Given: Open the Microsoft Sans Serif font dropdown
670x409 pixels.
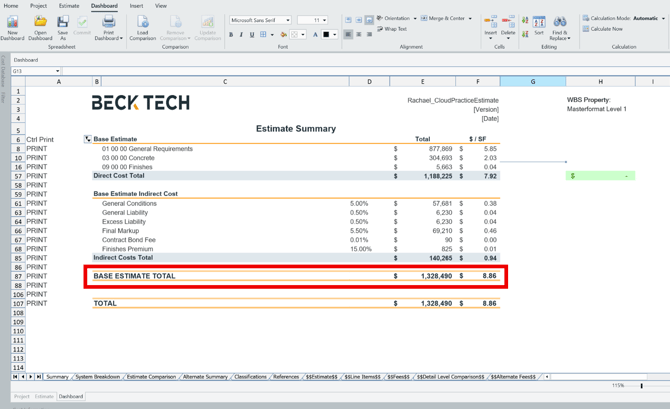Looking at the screenshot, I should pyautogui.click(x=288, y=20).
